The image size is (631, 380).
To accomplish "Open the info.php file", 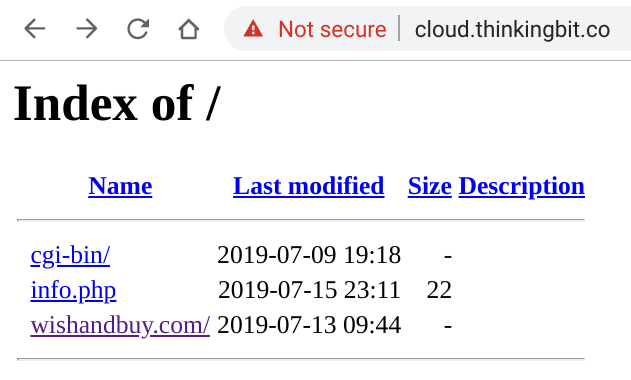I will [x=73, y=290].
